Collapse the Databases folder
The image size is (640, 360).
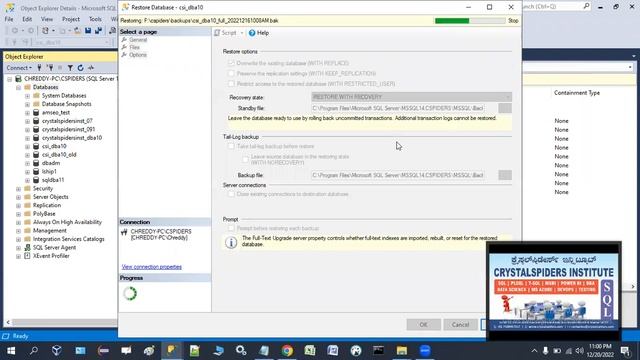[18, 87]
